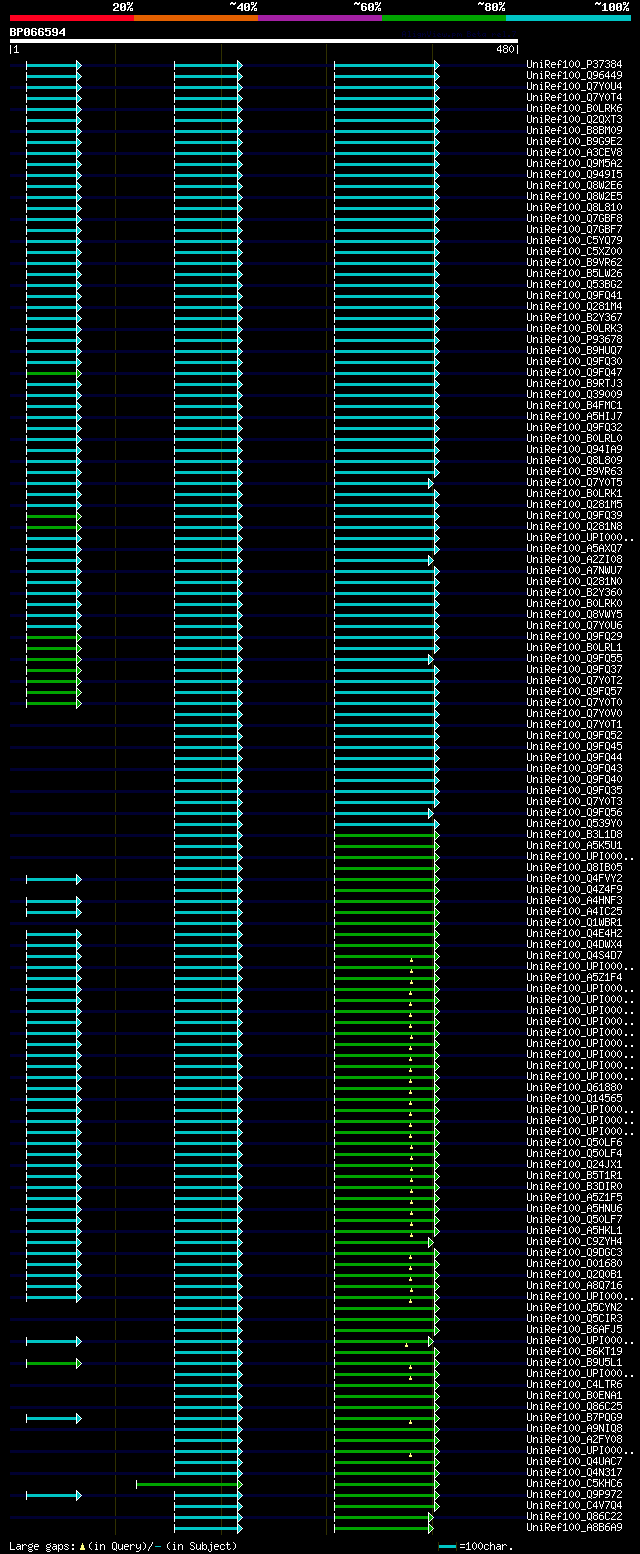Select hit UniRef100_Q14565

tap(574, 1098)
